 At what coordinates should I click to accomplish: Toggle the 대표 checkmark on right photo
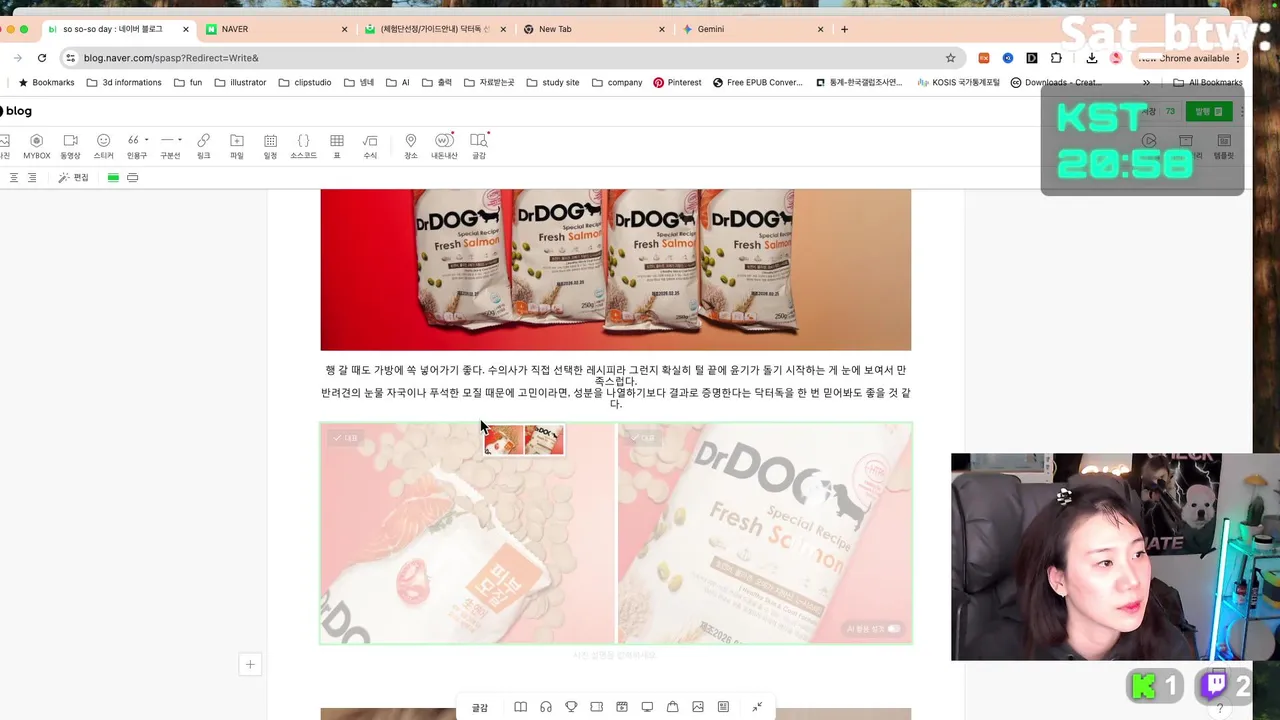(x=643, y=438)
